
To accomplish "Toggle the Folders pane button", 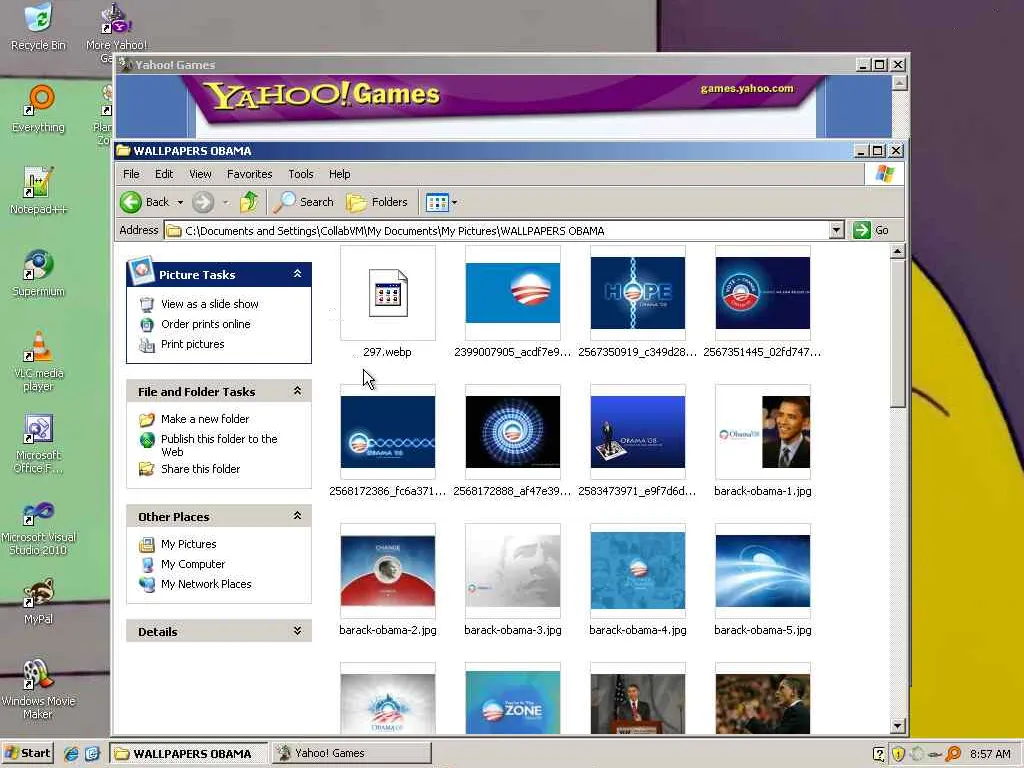I will [377, 202].
